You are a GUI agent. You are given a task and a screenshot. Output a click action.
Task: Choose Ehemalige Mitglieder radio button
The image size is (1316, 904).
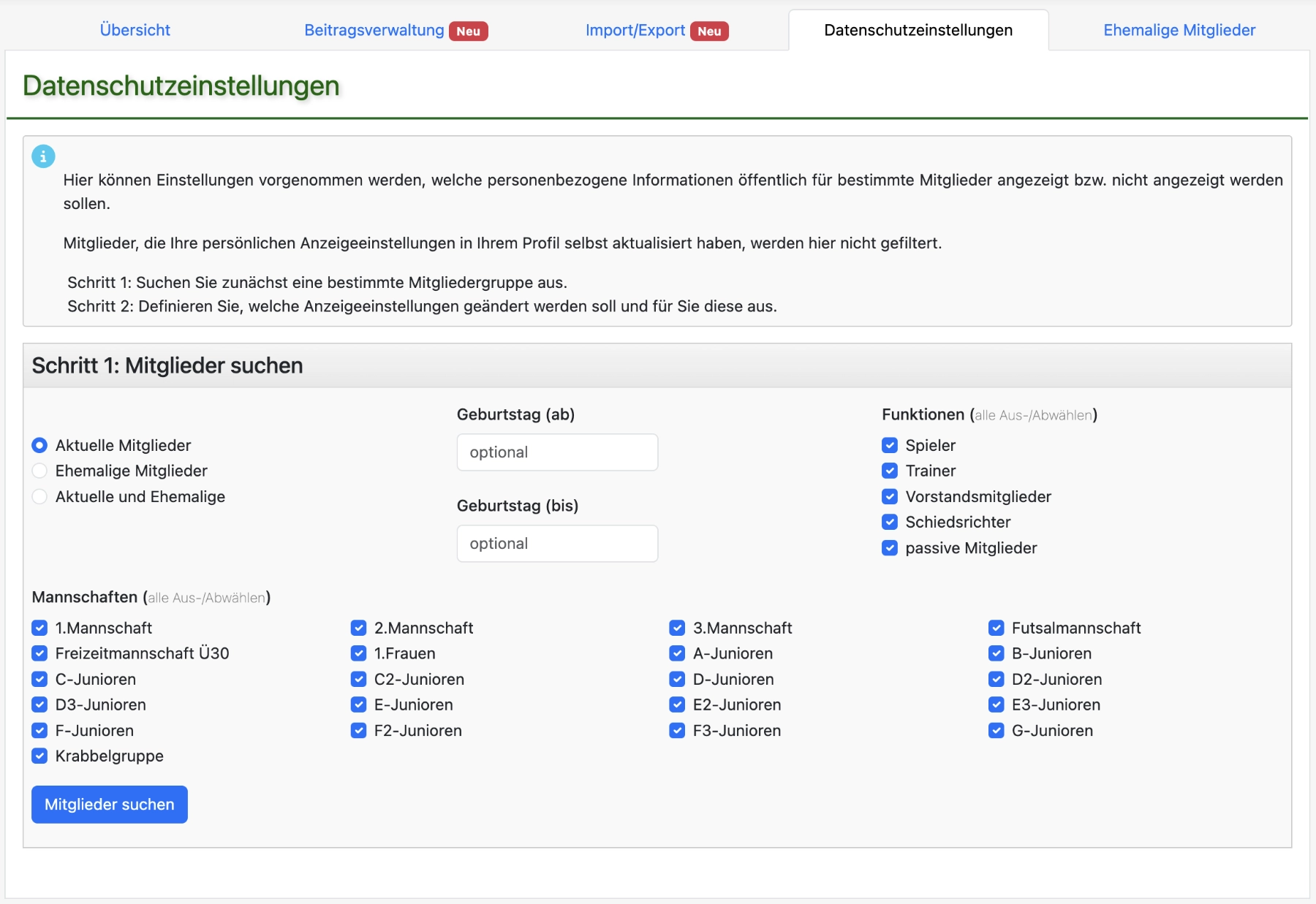pos(39,471)
